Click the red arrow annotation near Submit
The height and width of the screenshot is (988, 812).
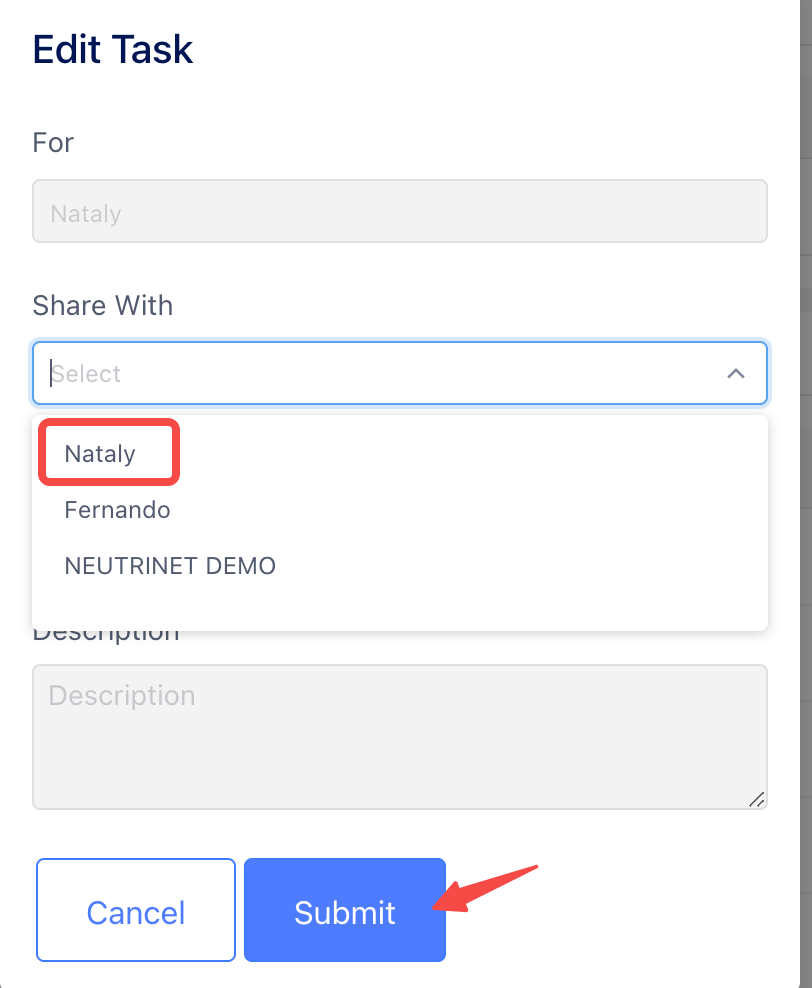point(485,888)
